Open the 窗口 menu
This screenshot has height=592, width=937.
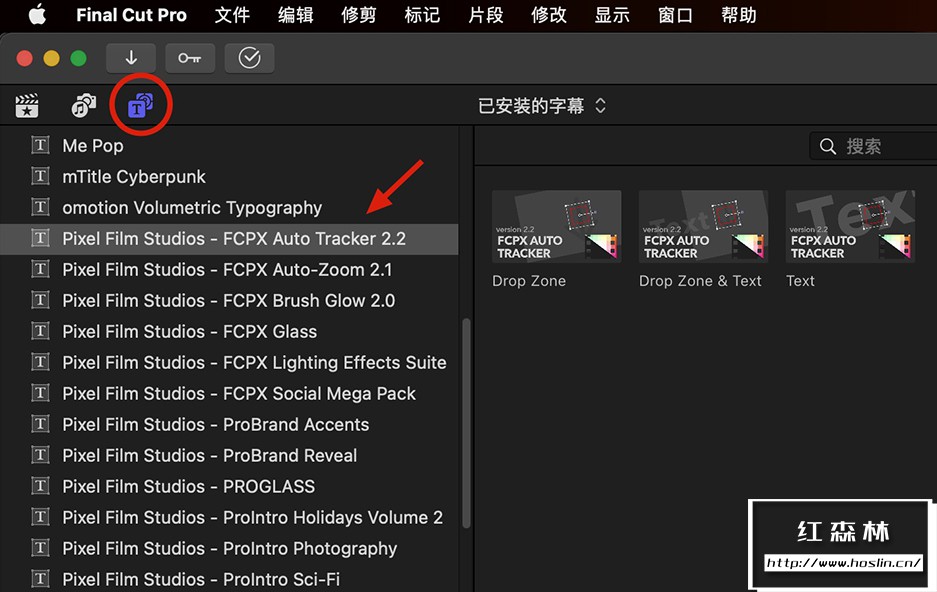[676, 15]
